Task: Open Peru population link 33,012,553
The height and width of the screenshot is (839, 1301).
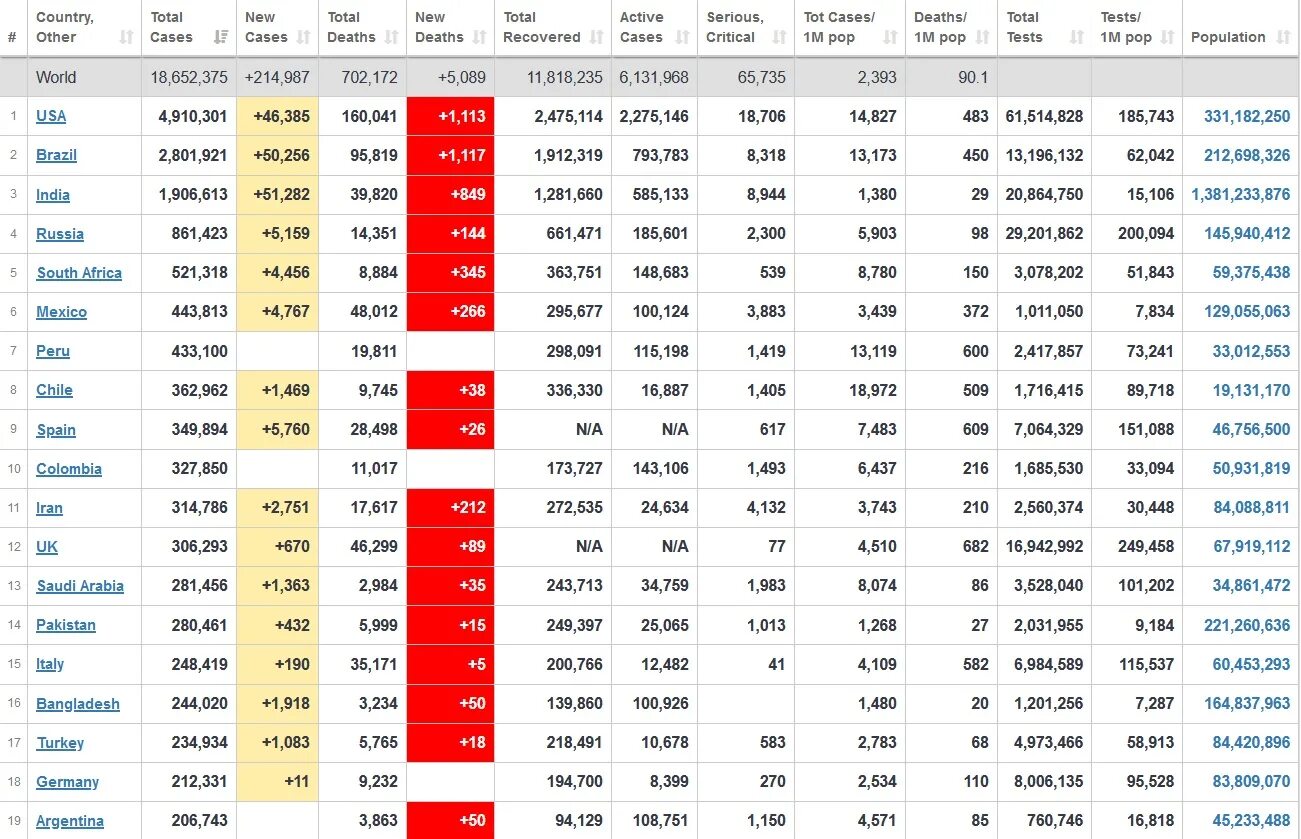Action: 1252,351
